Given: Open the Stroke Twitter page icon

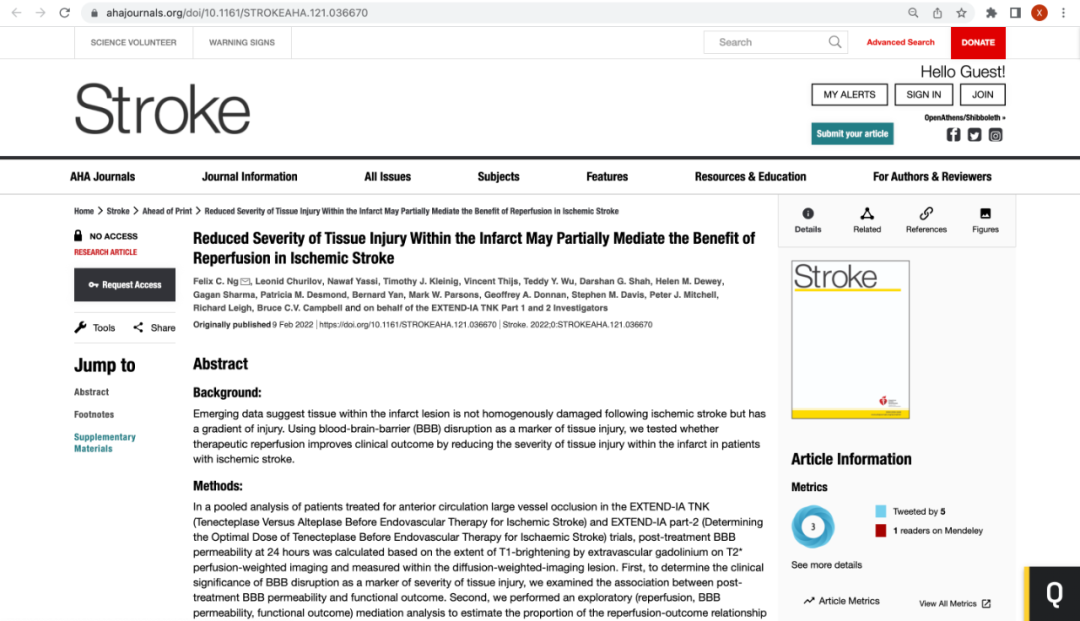Looking at the screenshot, I should 975,135.
